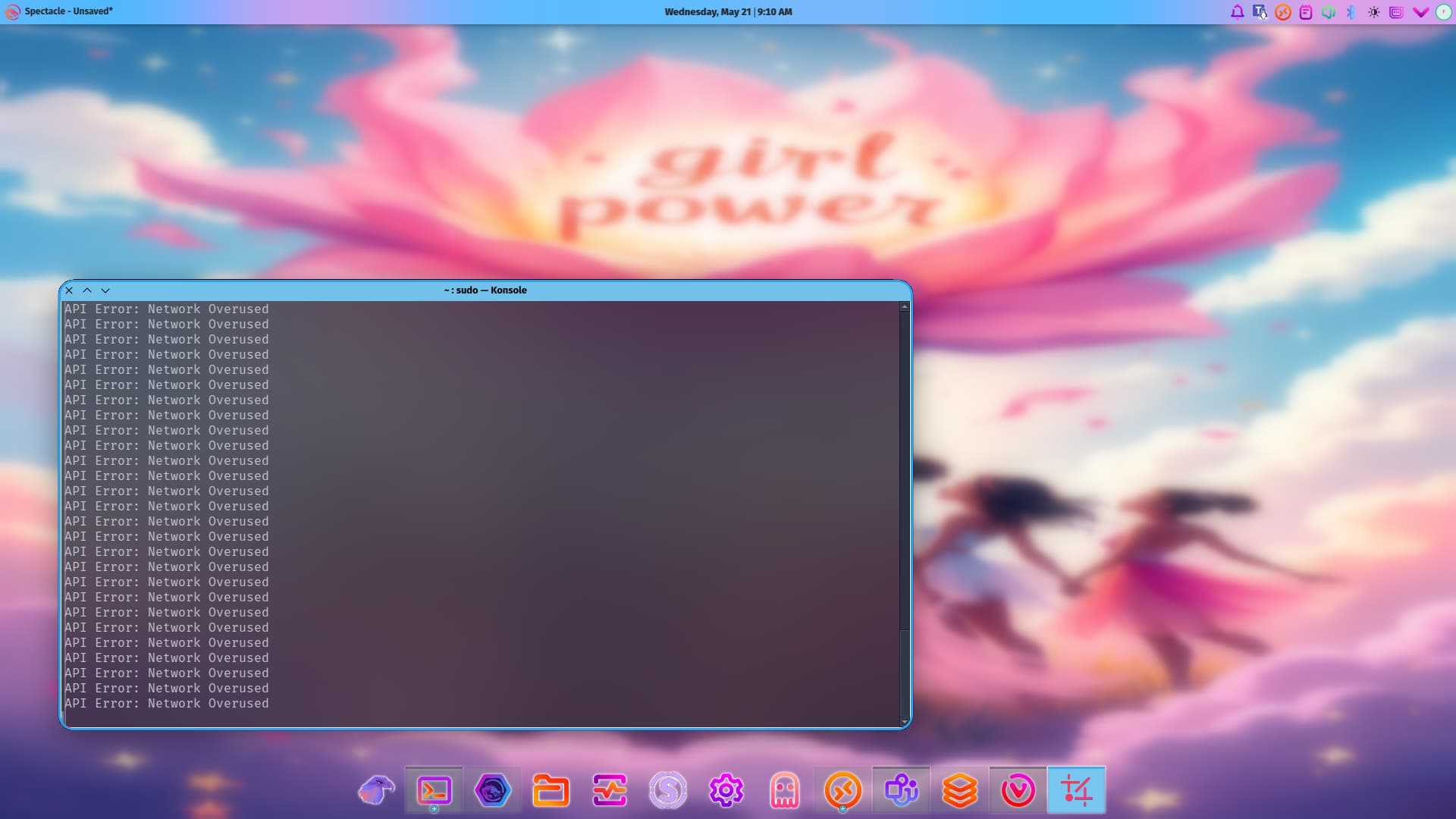Image resolution: width=1456 pixels, height=819 pixels.
Task: Click the 'Spectacle - Unsaved*' window title
Action: [68, 11]
